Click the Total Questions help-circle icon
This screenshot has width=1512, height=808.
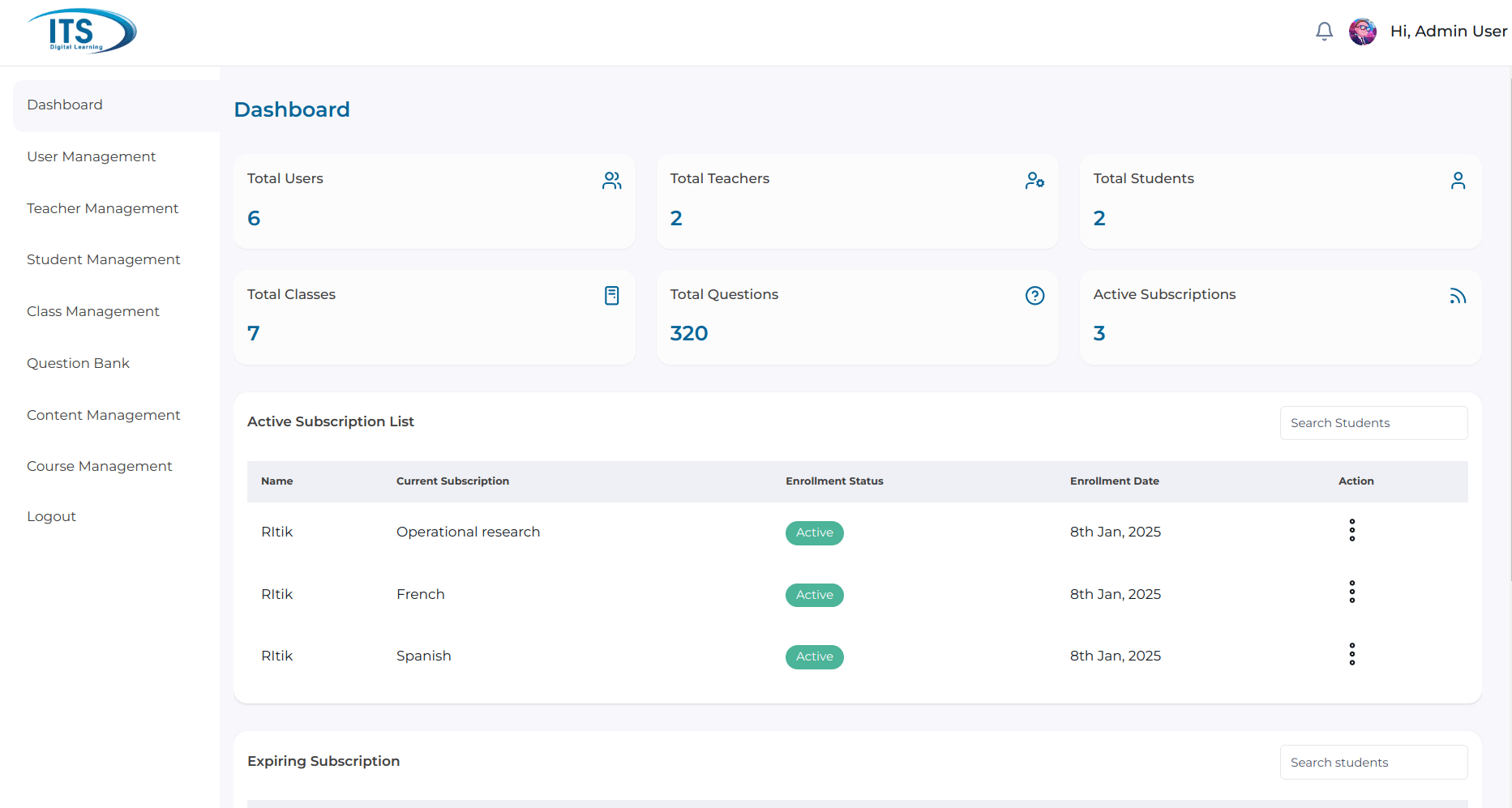1034,296
